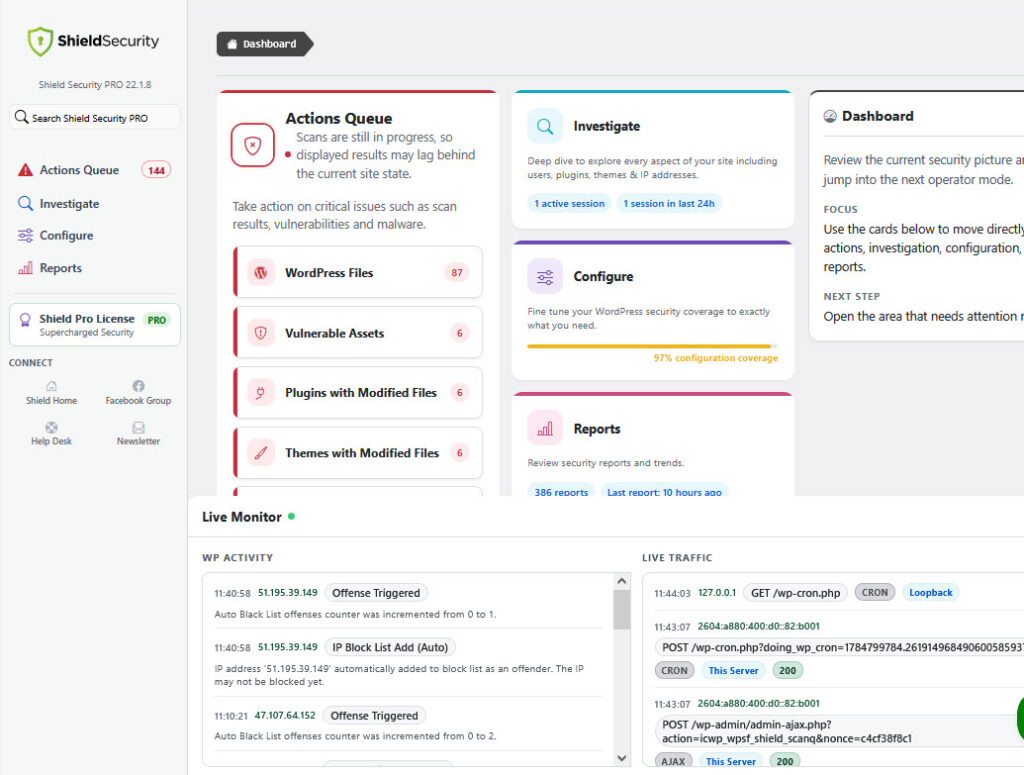Click Last report: 10 hours ago pill

(x=664, y=491)
